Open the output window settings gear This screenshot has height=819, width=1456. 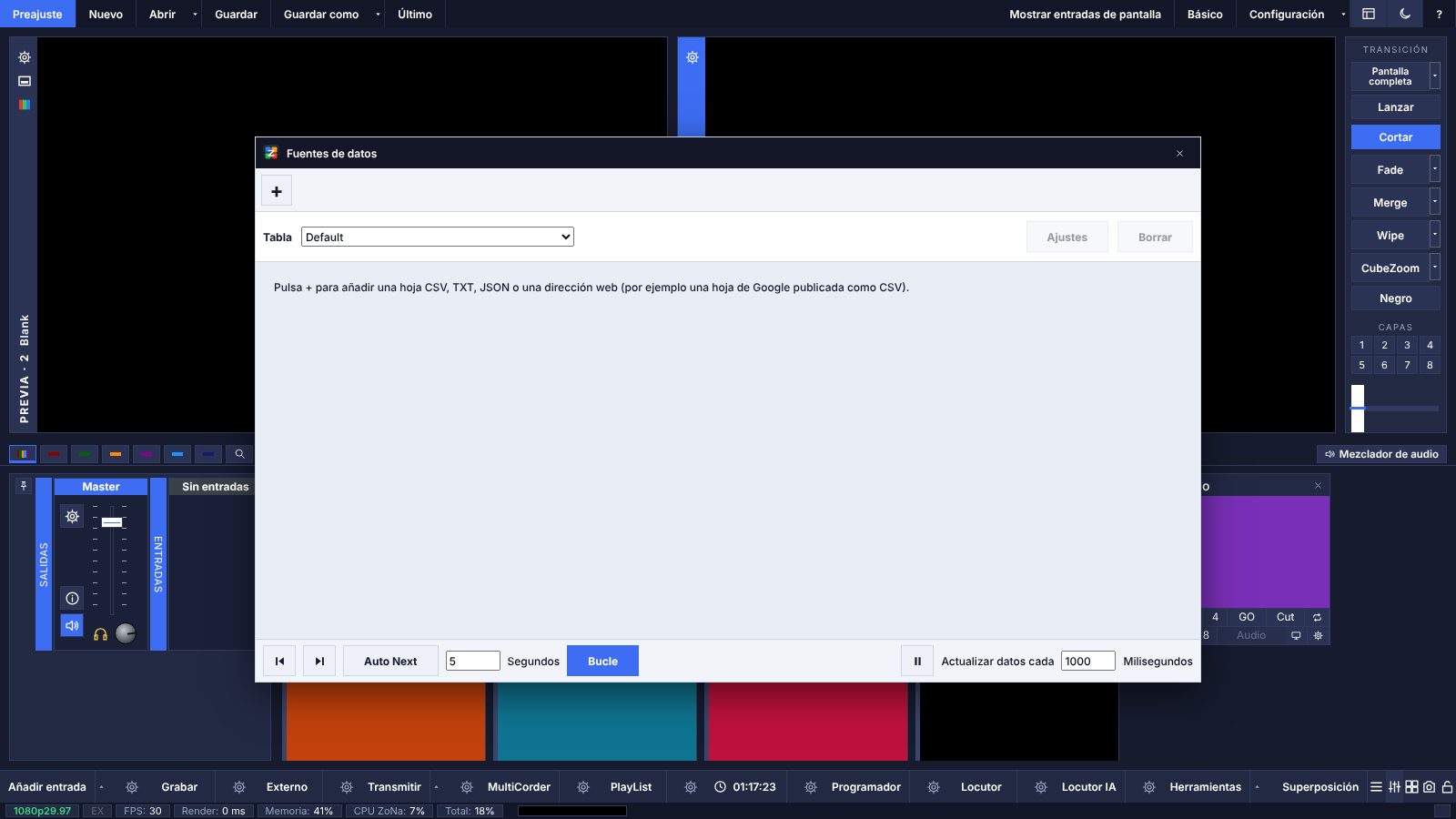click(x=692, y=57)
